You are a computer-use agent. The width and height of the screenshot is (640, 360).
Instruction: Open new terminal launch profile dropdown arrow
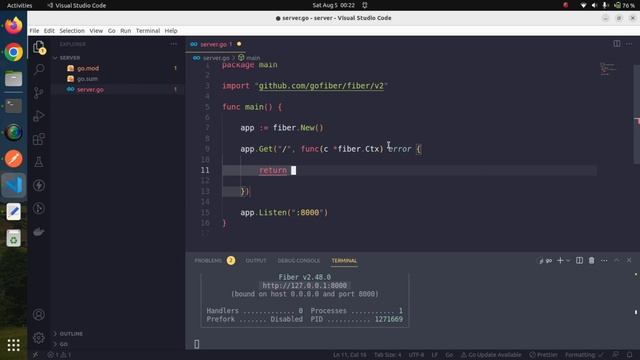pyautogui.click(x=568, y=260)
